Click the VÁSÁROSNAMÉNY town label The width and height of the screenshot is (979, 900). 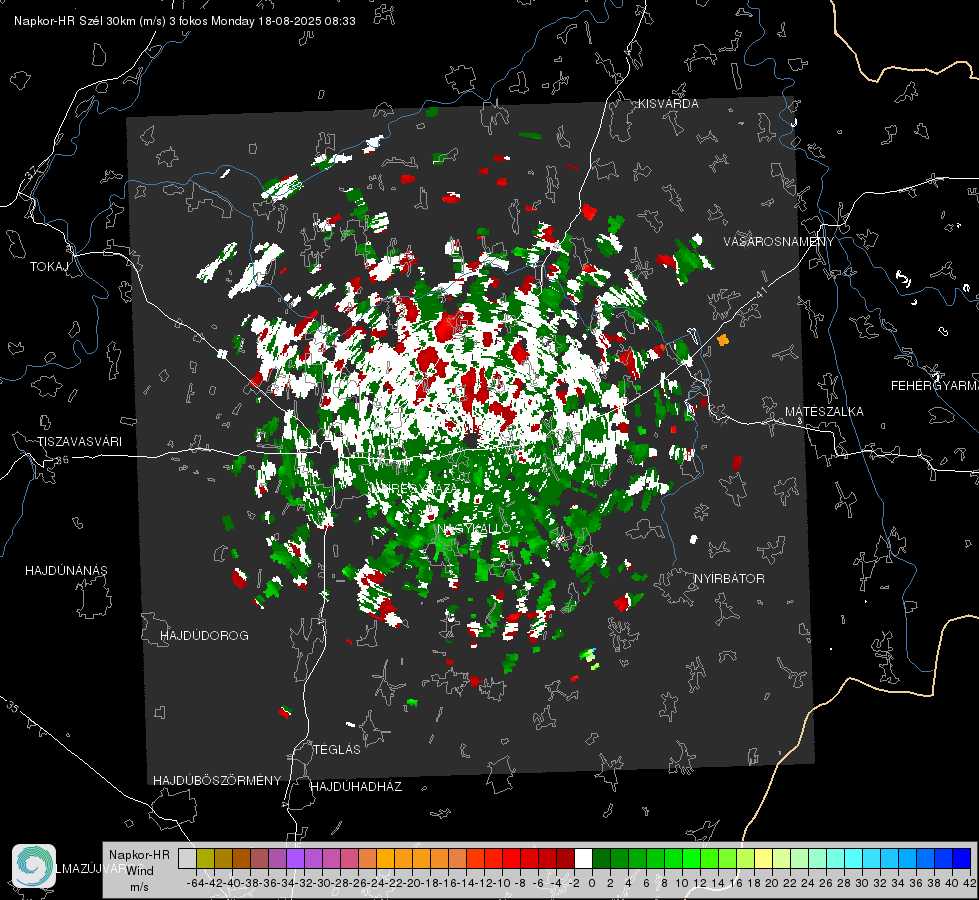(x=779, y=242)
